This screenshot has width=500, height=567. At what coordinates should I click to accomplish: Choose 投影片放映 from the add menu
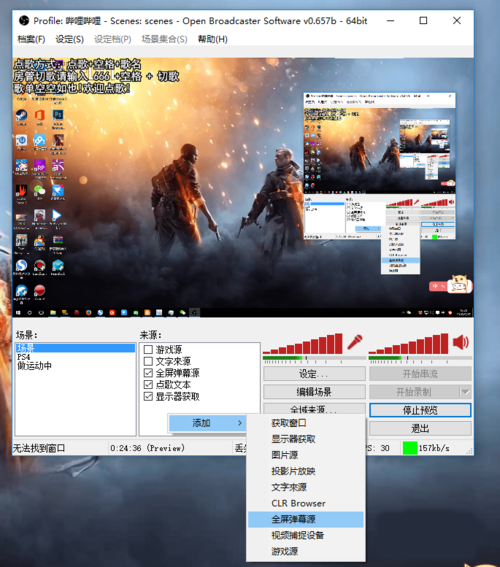pyautogui.click(x=305, y=471)
